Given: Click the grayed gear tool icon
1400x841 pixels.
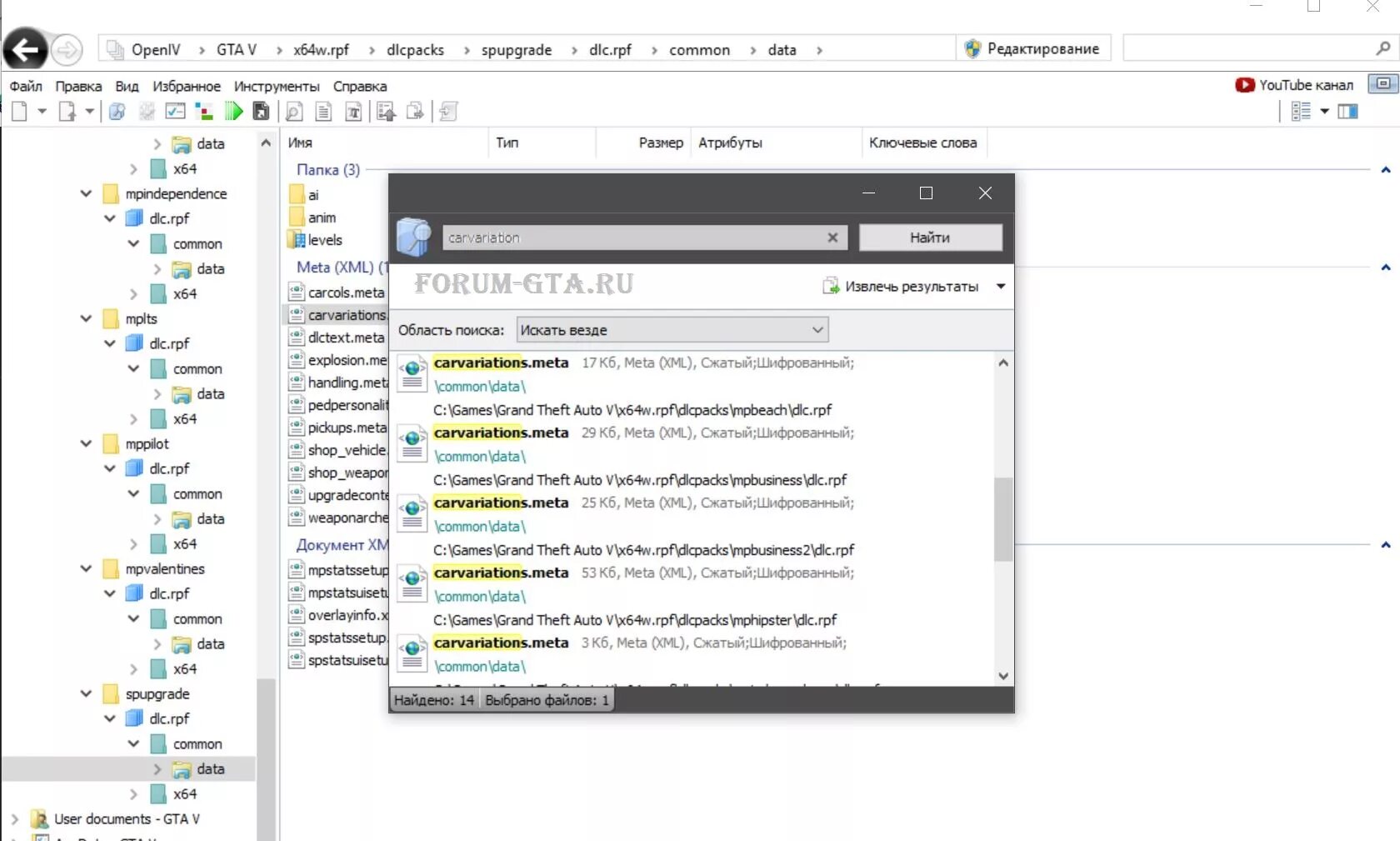Looking at the screenshot, I should 147,111.
